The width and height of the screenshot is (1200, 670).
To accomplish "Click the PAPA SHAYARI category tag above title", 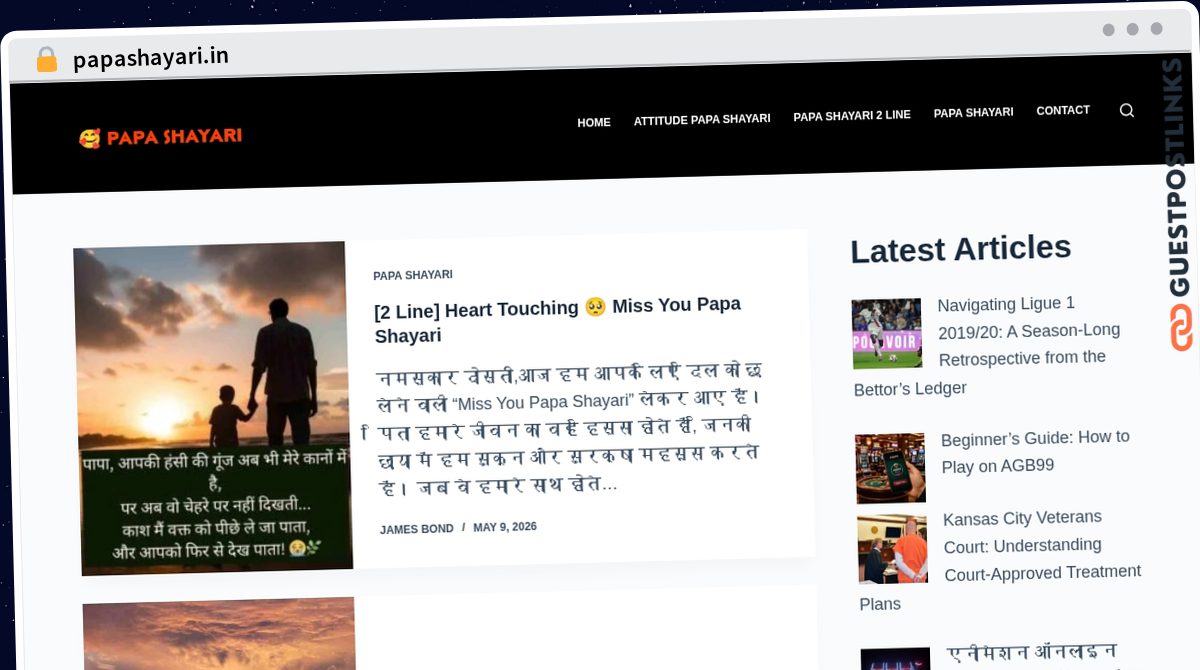I will [x=413, y=275].
